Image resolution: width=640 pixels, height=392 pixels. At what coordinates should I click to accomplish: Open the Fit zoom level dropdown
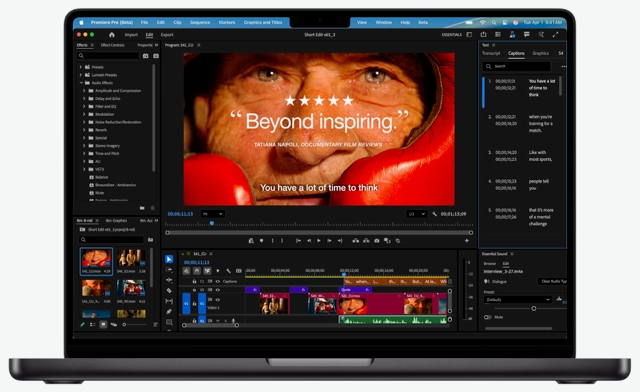212,214
